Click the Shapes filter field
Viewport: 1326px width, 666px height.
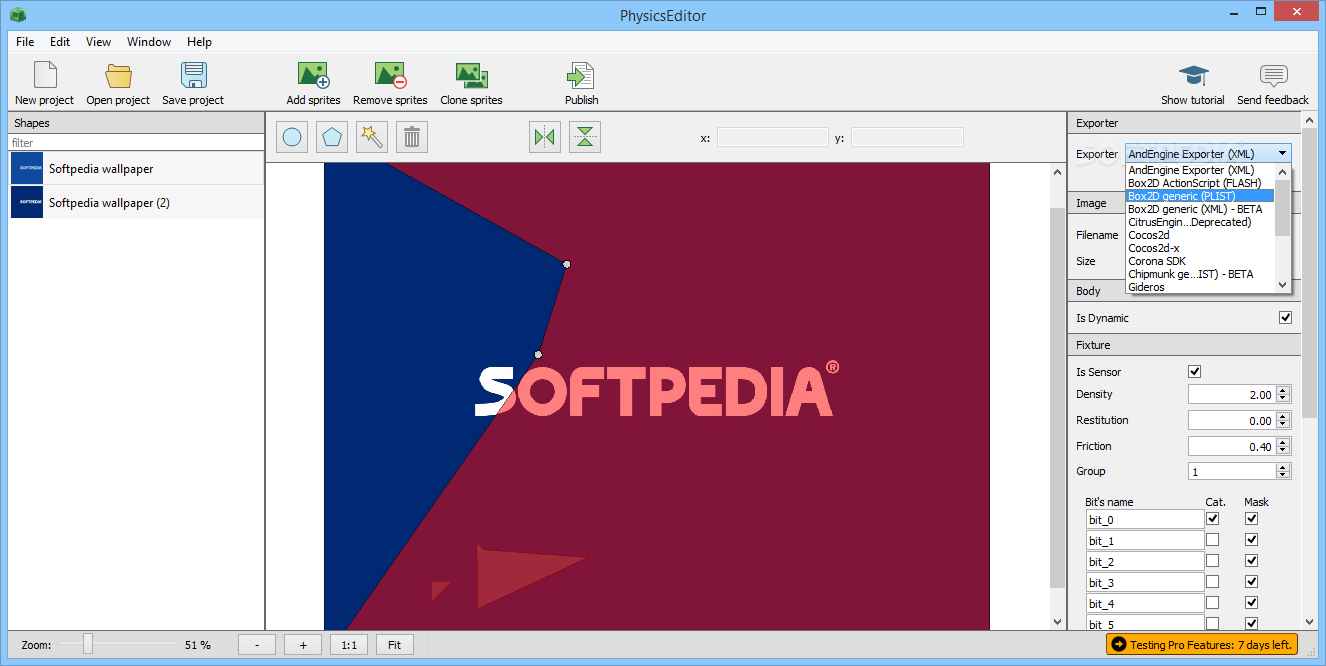(137, 143)
